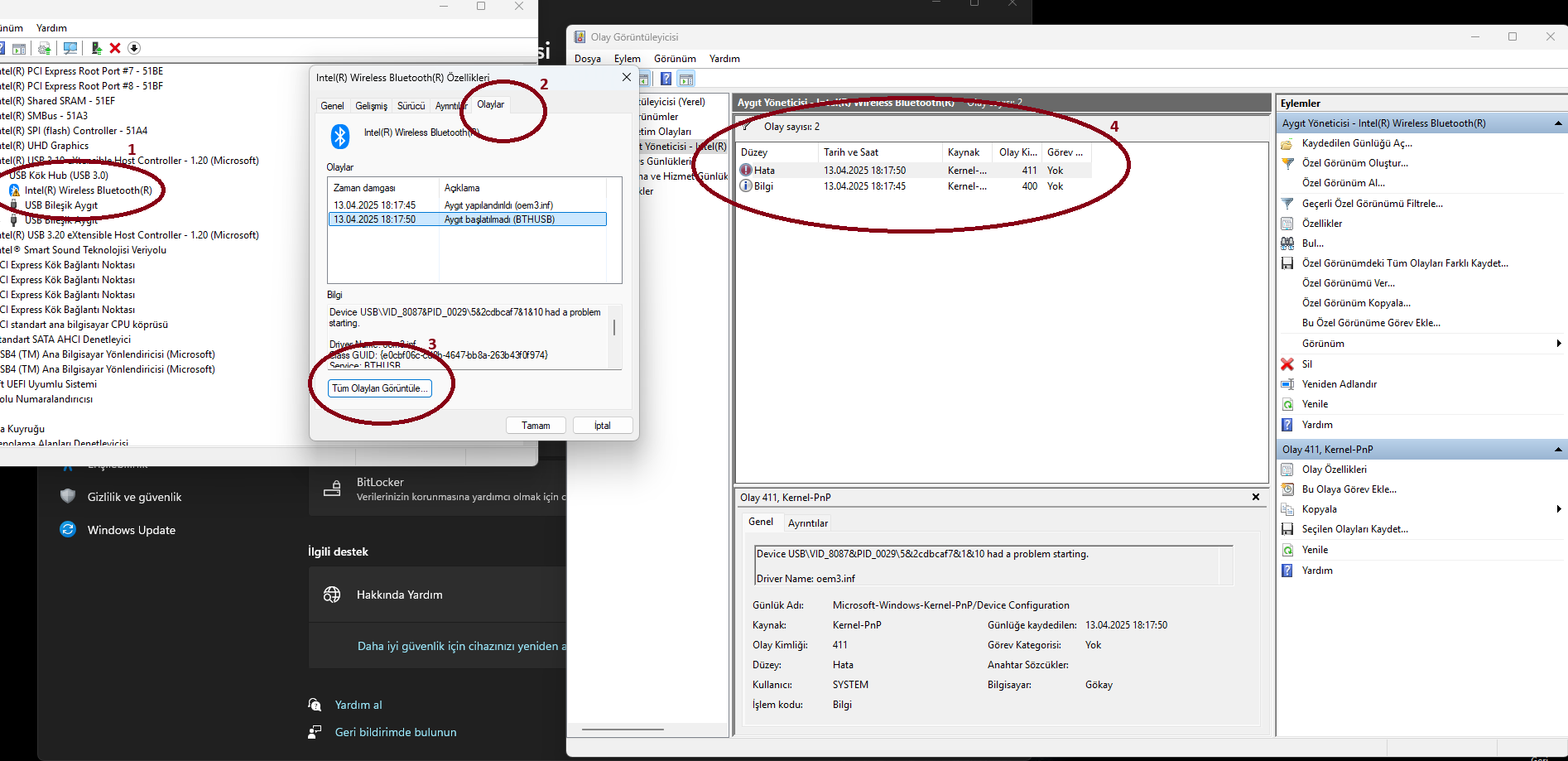Viewport: 1568px width, 761px height.
Task: Click the Daha iyi güvenlik için cihazınızı link
Action: (462, 646)
